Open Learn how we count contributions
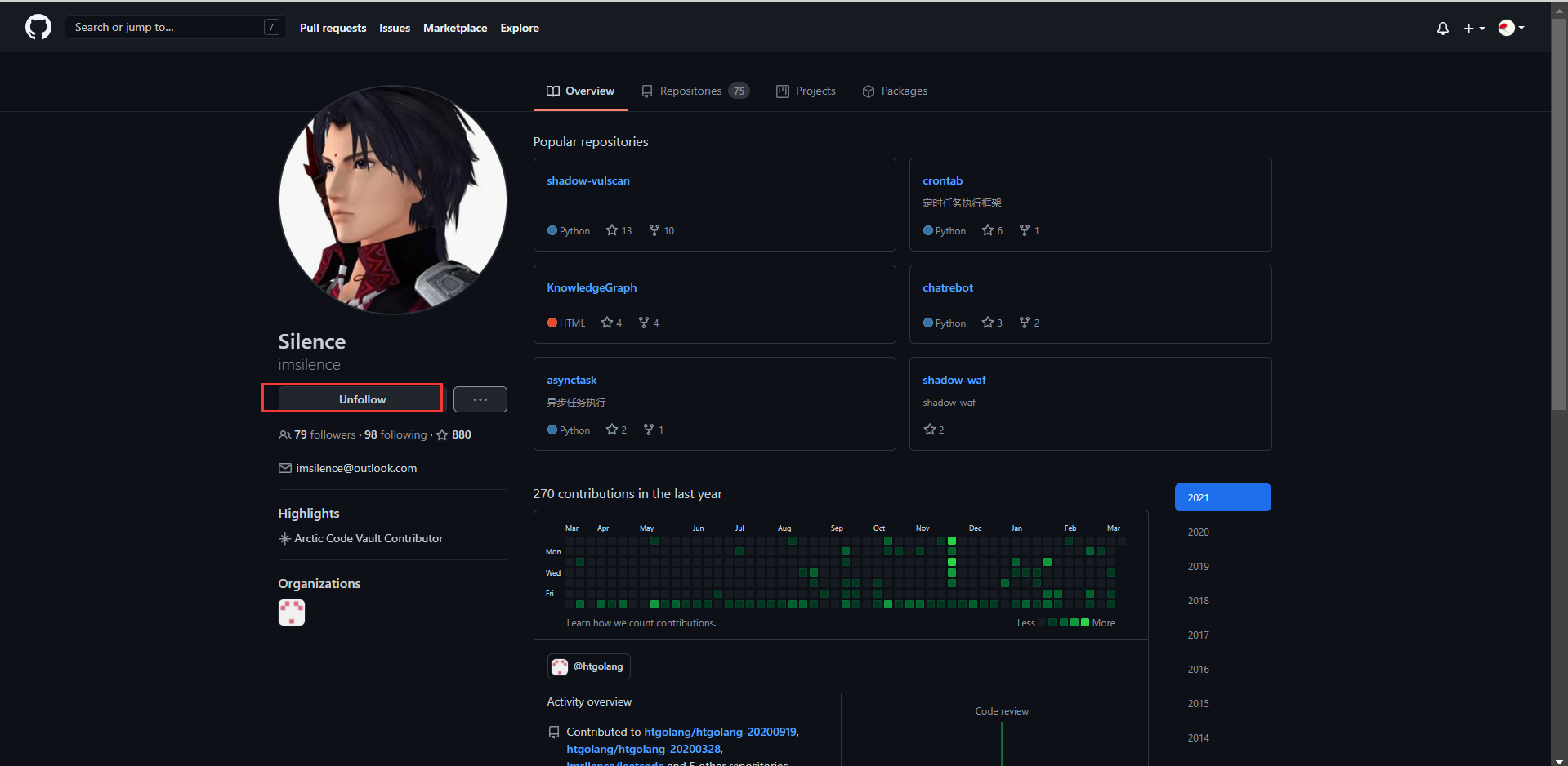 point(641,623)
